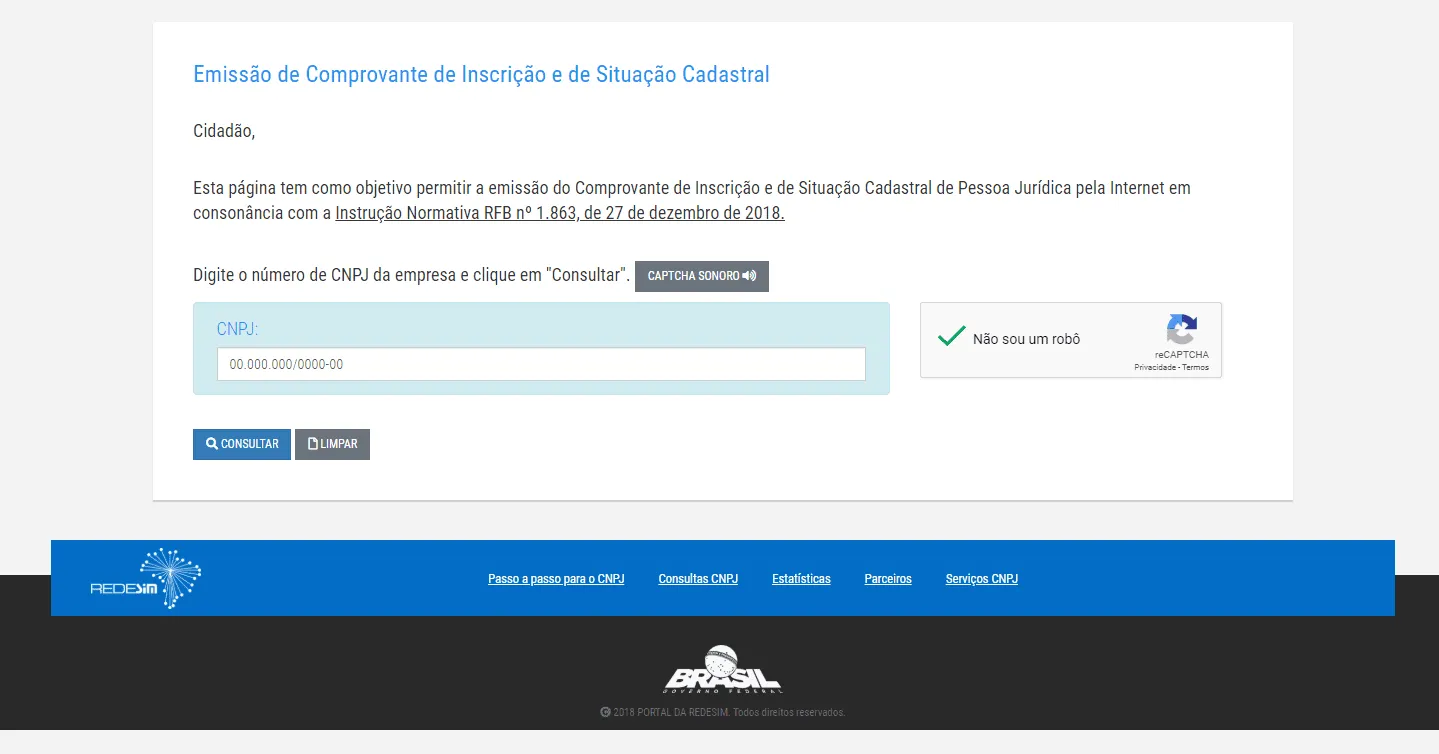Image resolution: width=1439 pixels, height=754 pixels.
Task: Open Serviços CNPJ footer link
Action: tap(982, 579)
